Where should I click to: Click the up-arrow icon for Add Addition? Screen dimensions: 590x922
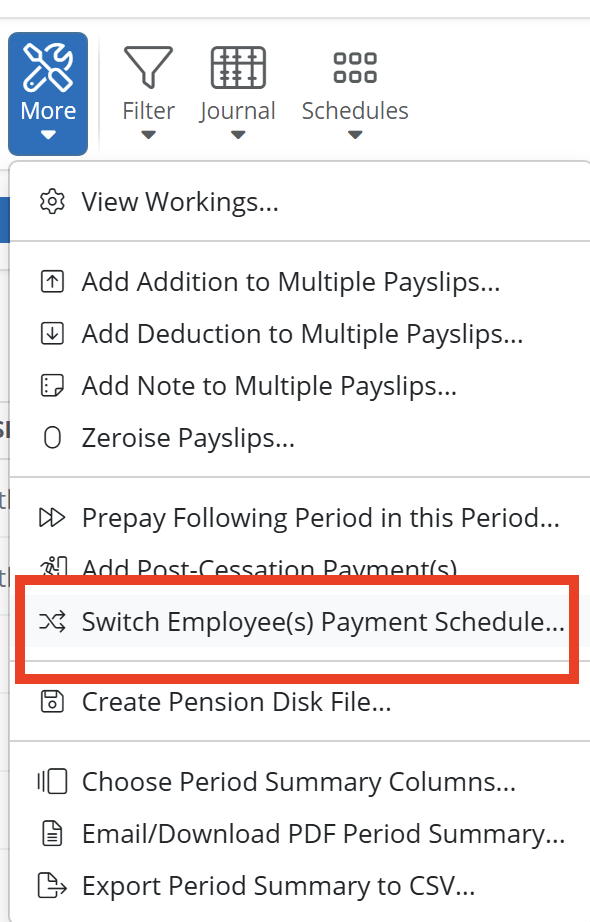click(52, 282)
